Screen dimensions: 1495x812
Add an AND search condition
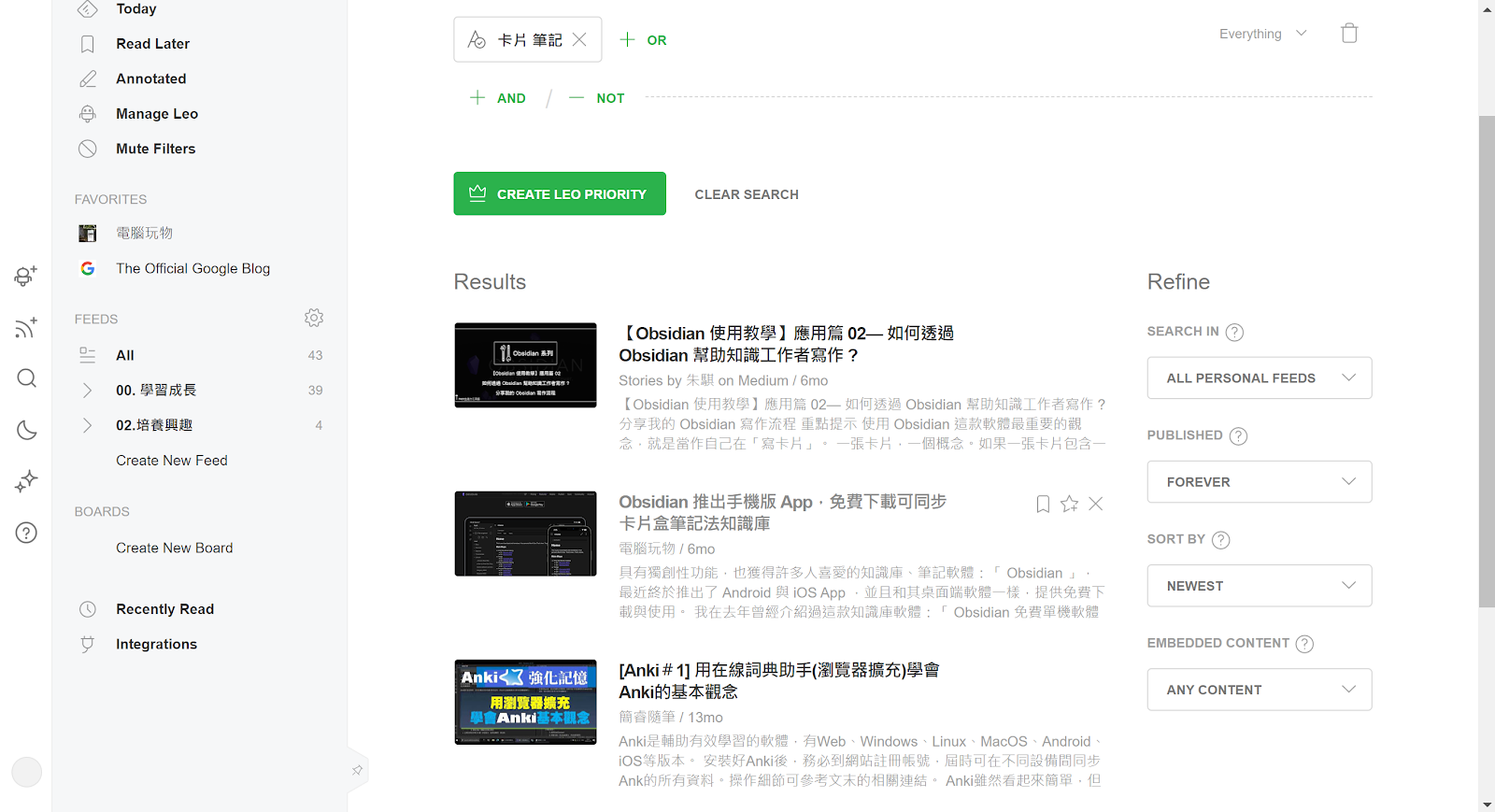pyautogui.click(x=498, y=97)
